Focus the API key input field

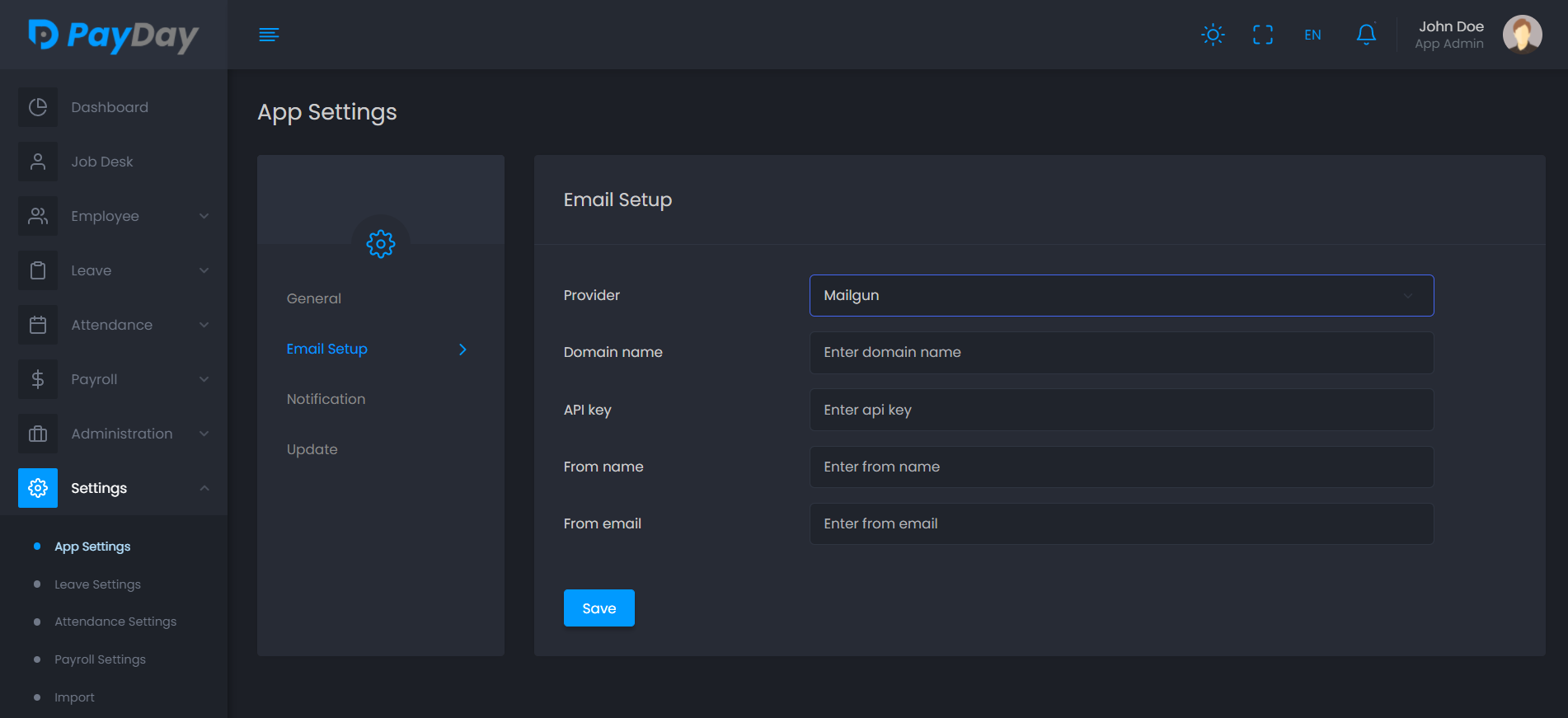(1121, 410)
